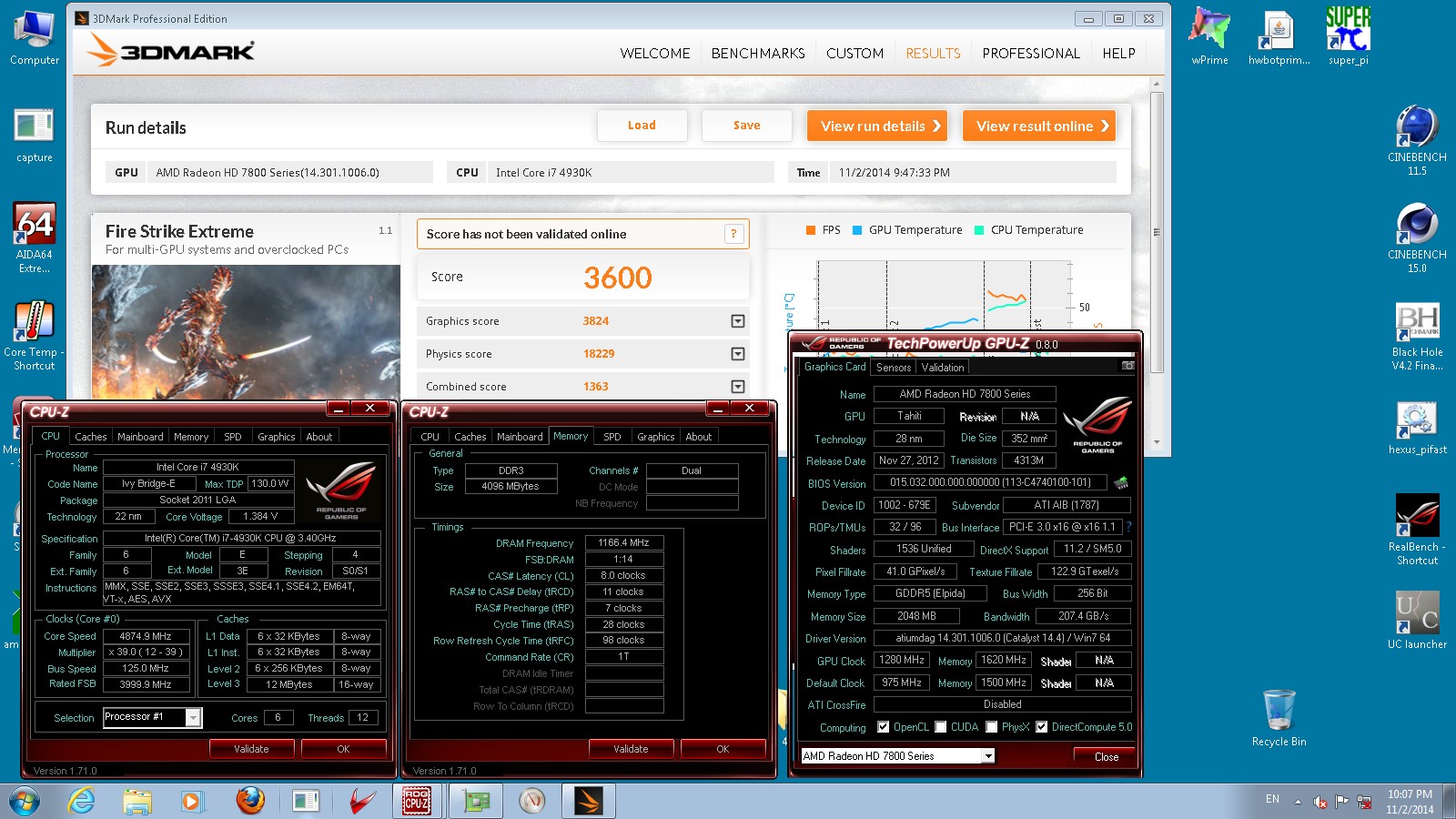
Task: Open UC launcher desktop icon
Action: pos(1417,619)
